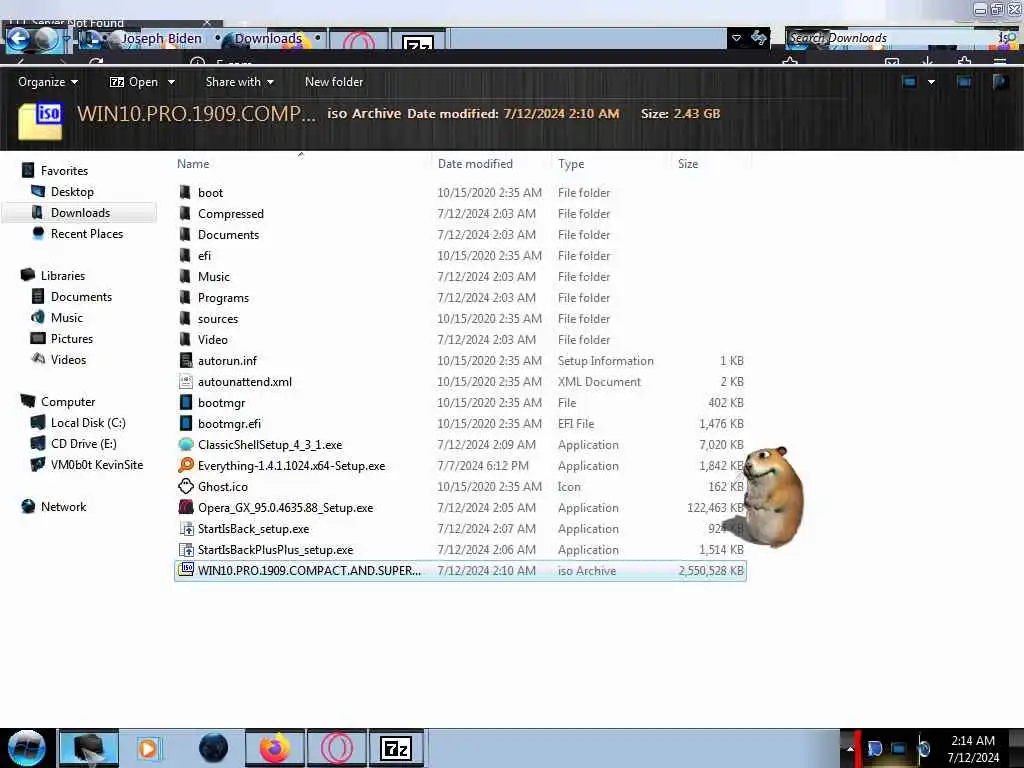Open the Share with menu
This screenshot has width=1024, height=768.
point(239,82)
